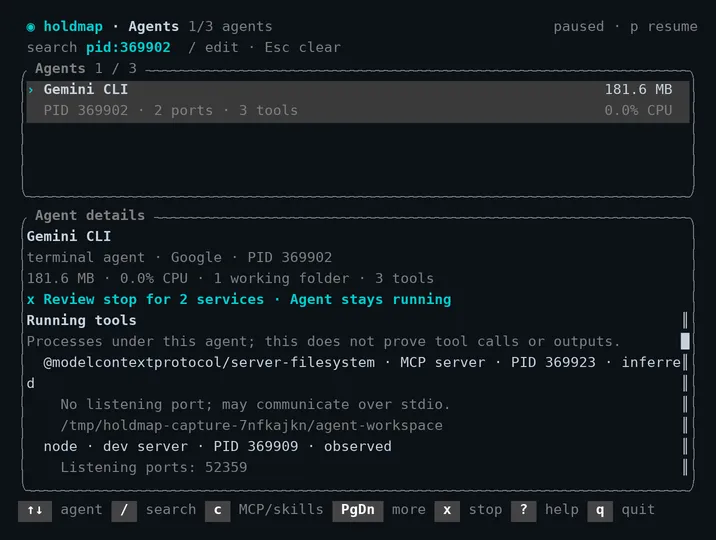This screenshot has width=716, height=540.
Task: Click the details scrollbar thumb
Action: (685, 341)
